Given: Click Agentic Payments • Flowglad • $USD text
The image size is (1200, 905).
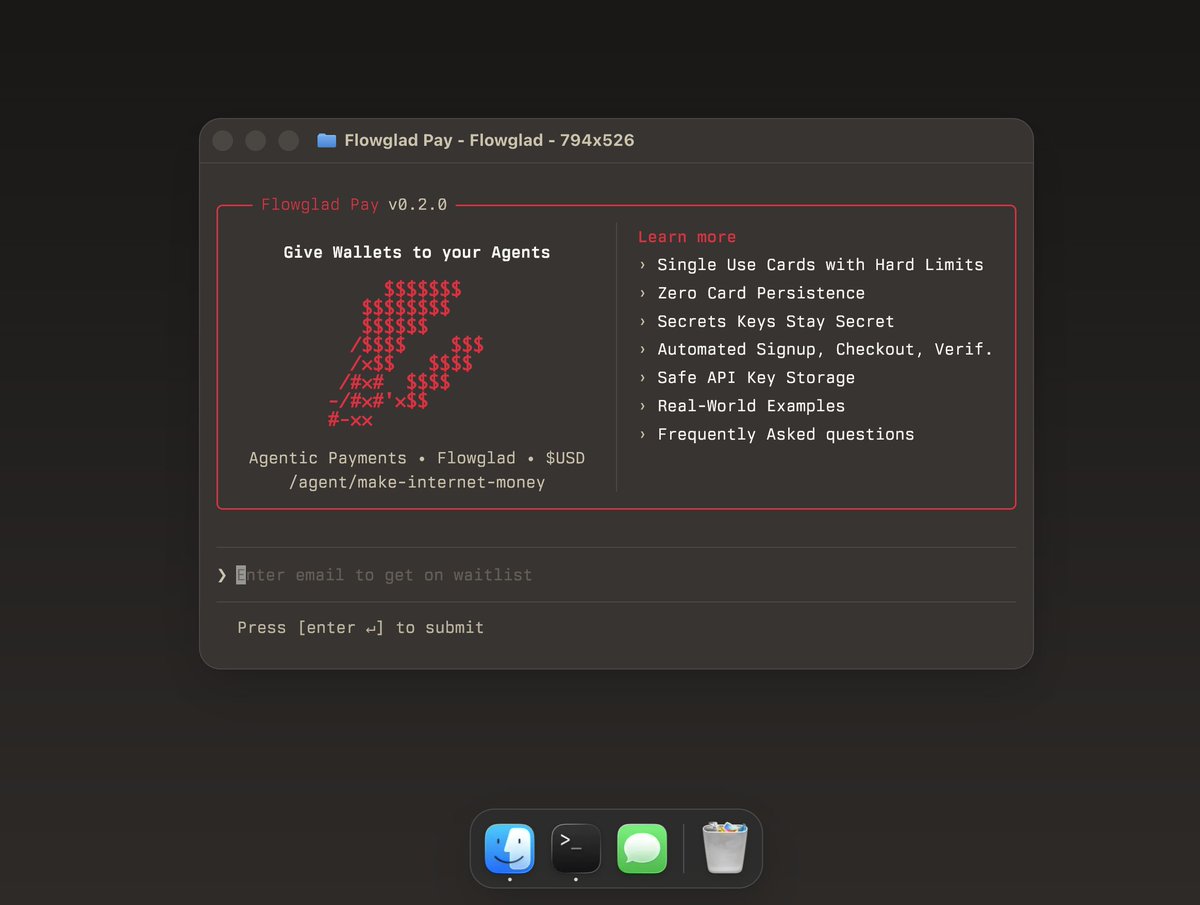Looking at the screenshot, I should pos(417,458).
